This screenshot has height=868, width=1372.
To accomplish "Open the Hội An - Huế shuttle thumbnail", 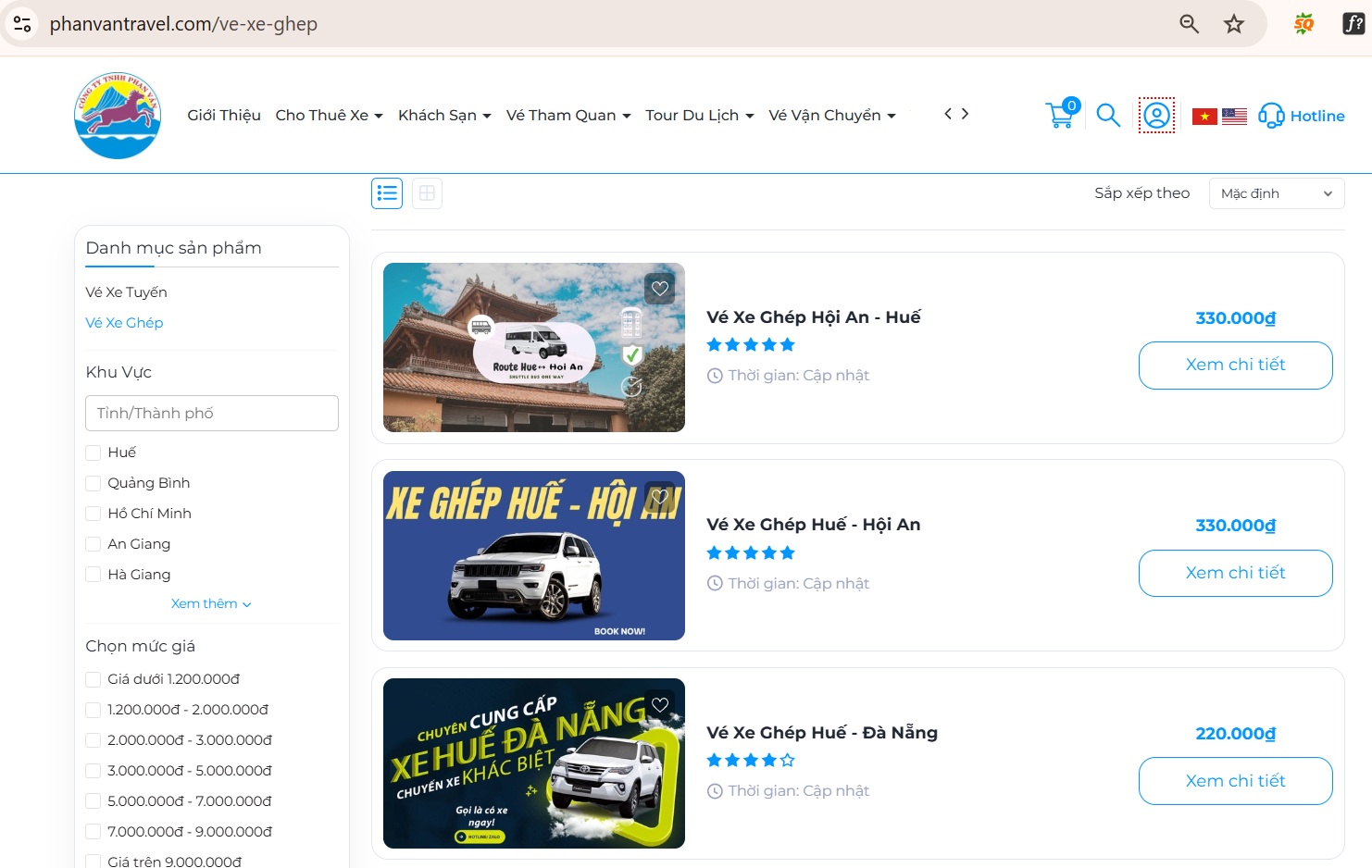I will 534,347.
